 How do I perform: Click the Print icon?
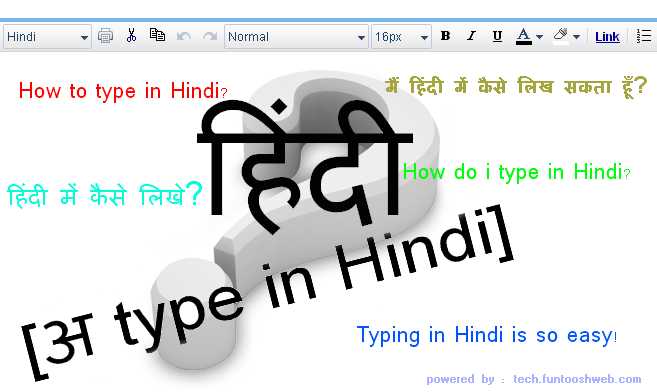[105, 36]
